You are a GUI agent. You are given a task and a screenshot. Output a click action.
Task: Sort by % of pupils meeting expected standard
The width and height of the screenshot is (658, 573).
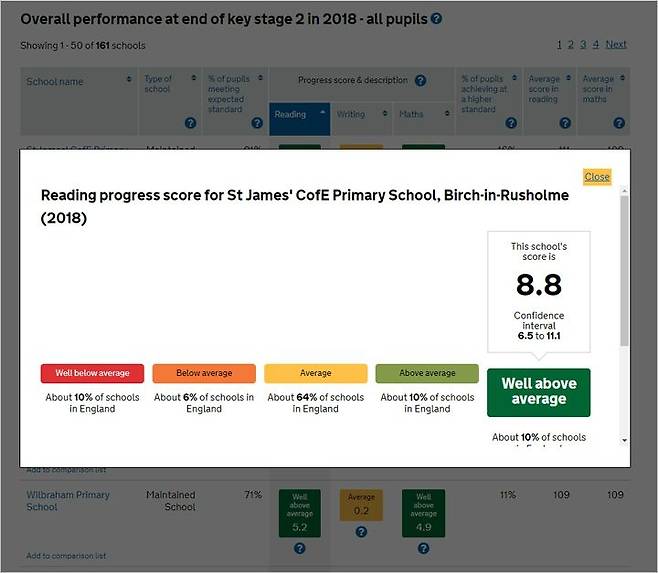tap(256, 80)
